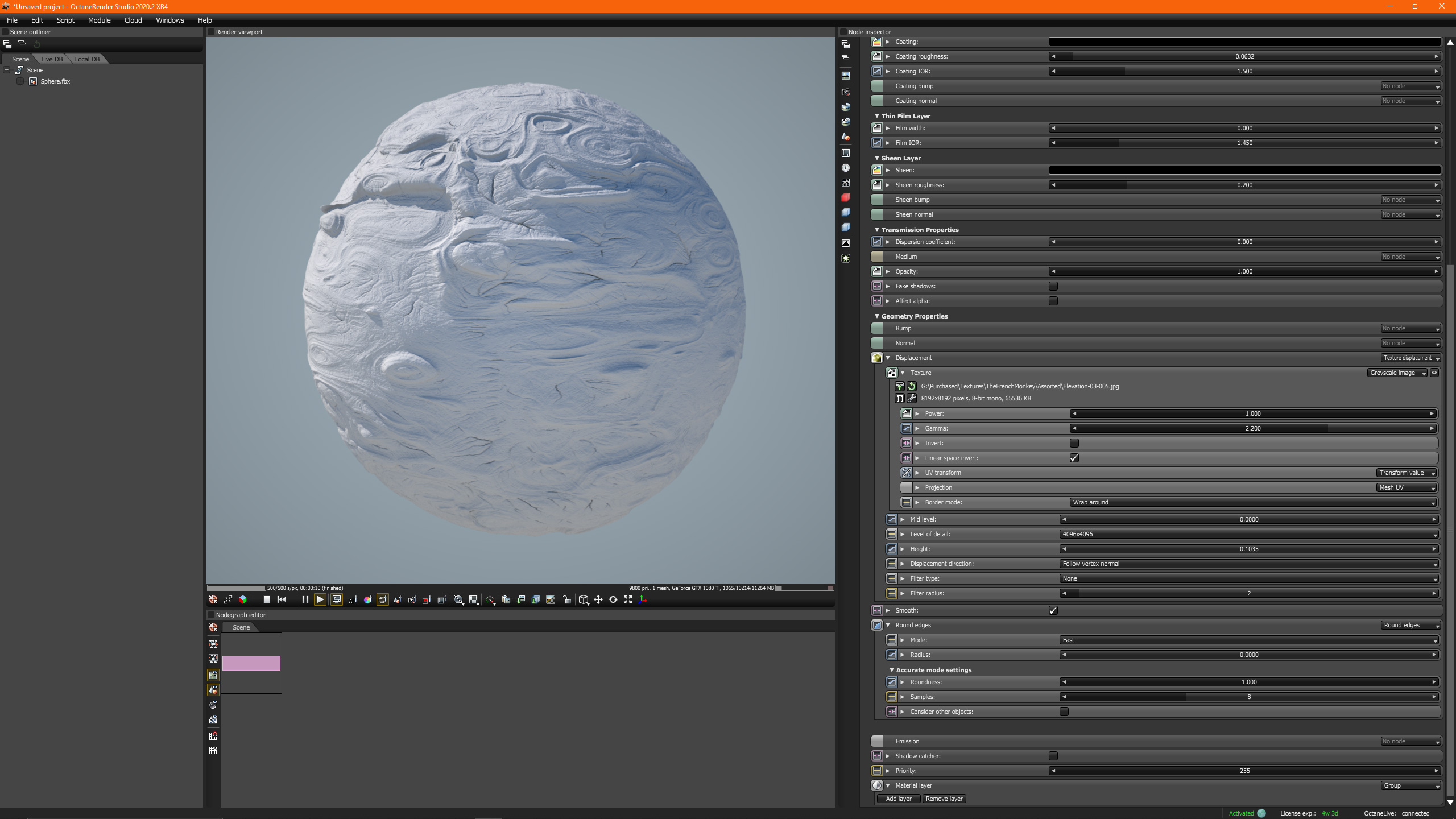Image resolution: width=1456 pixels, height=819 pixels.
Task: Toggle the world axis gizmo icon
Action: click(x=643, y=599)
